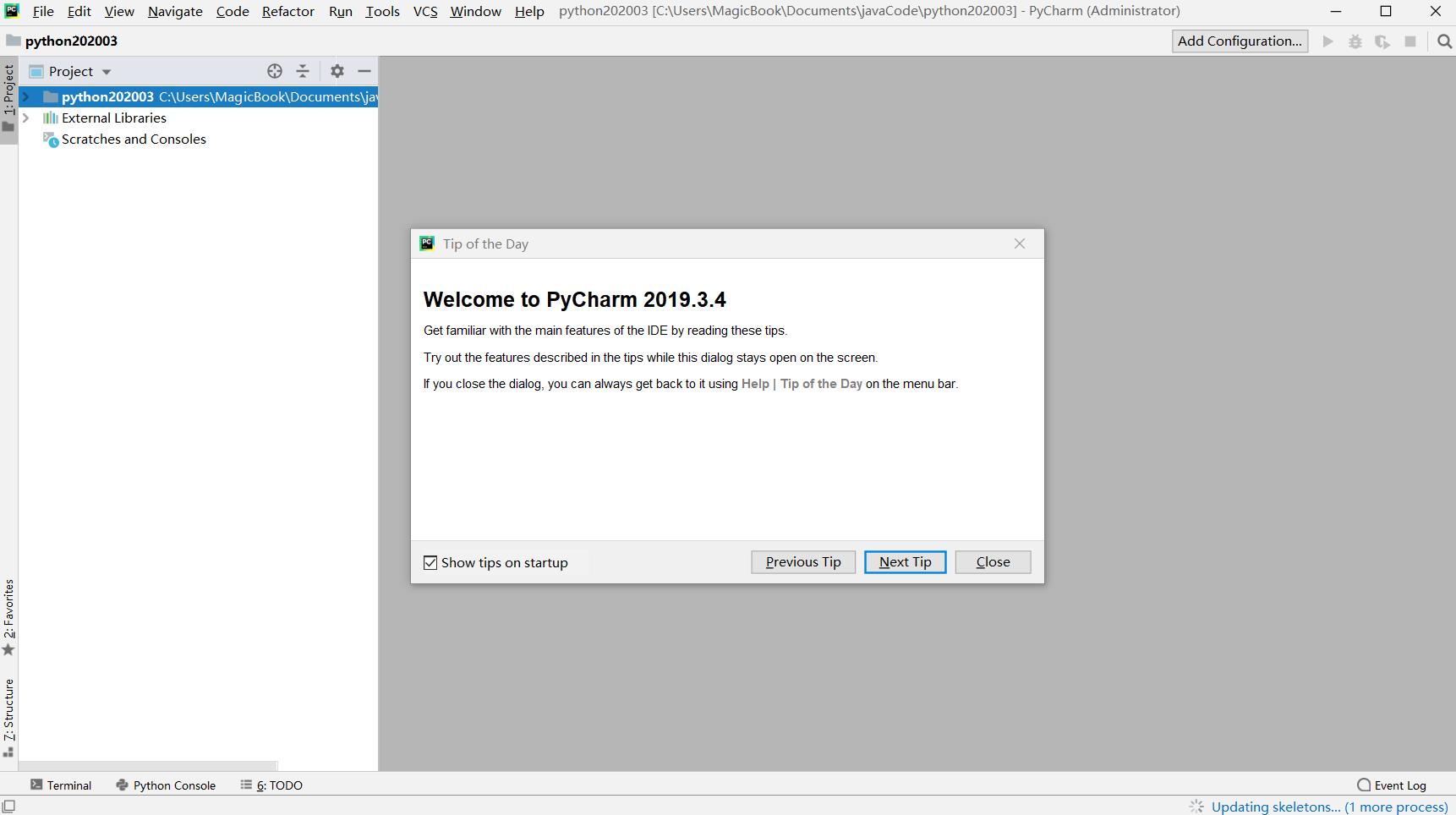1456x815 pixels.
Task: Open the Terminal tool window tab
Action: coord(61,785)
